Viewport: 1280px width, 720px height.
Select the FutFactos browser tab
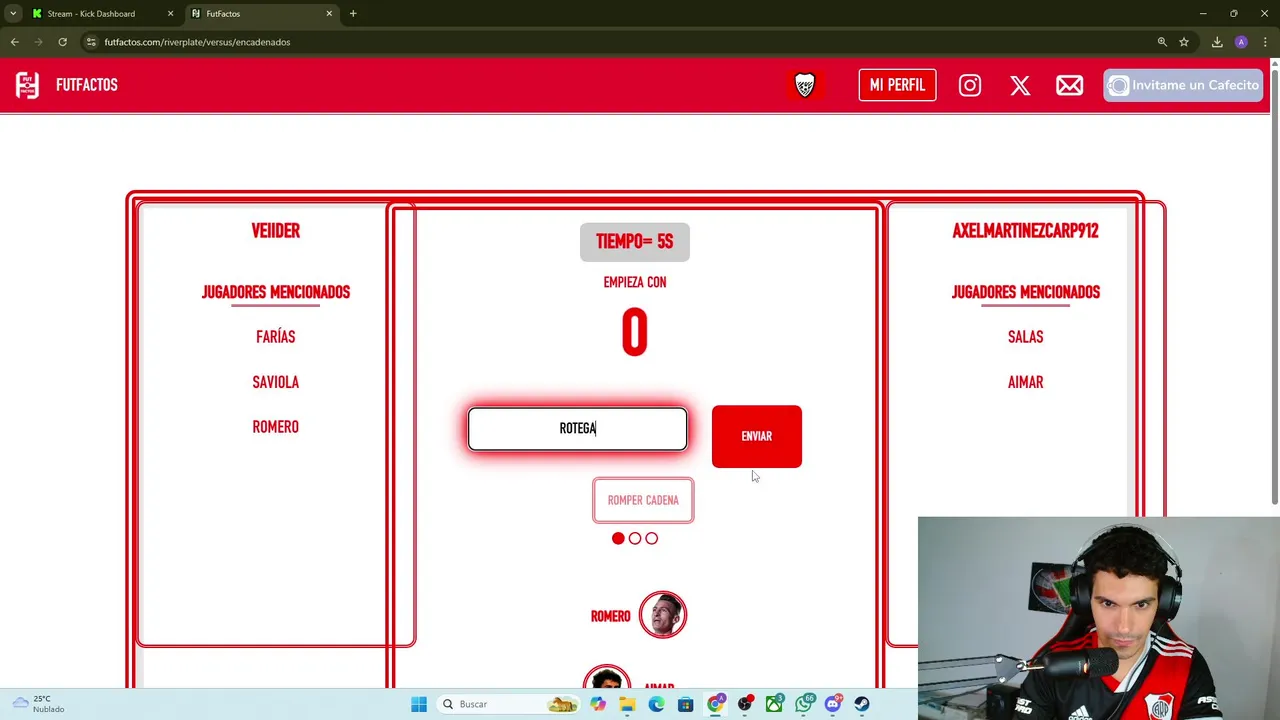pos(262,14)
